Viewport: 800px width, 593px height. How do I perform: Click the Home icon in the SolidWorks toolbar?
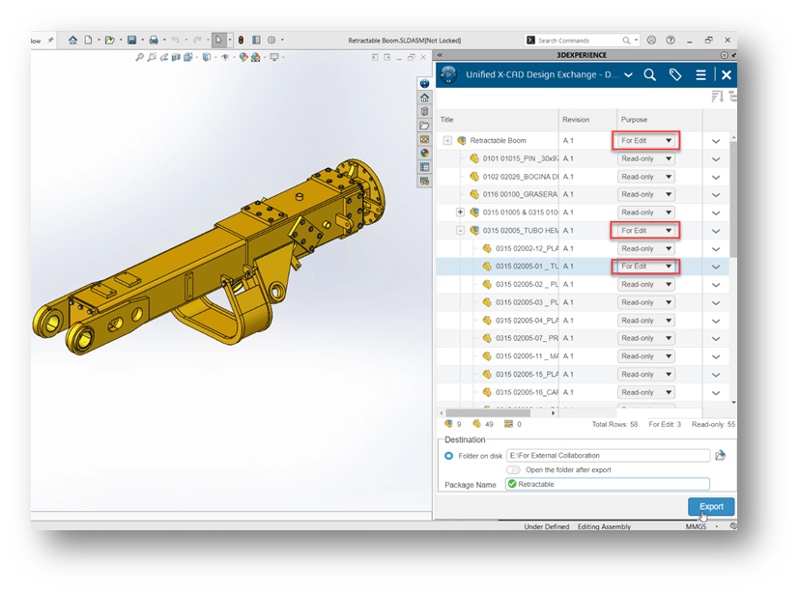(73, 40)
